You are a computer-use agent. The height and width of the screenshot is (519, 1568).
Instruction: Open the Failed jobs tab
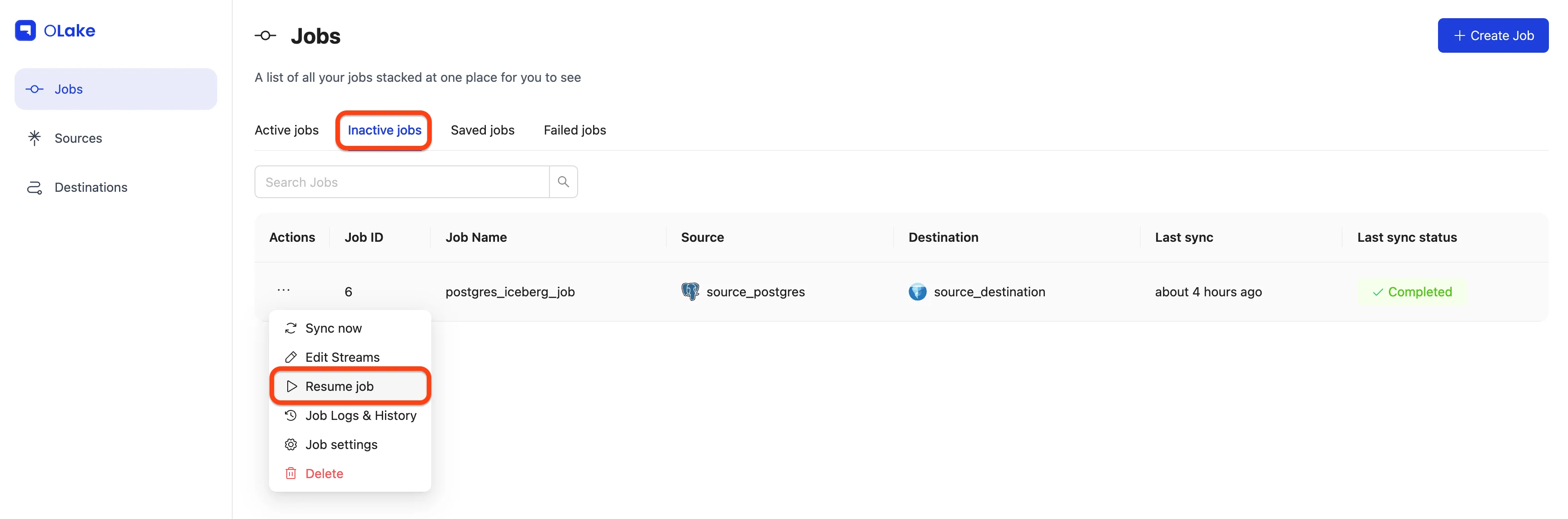click(x=574, y=130)
